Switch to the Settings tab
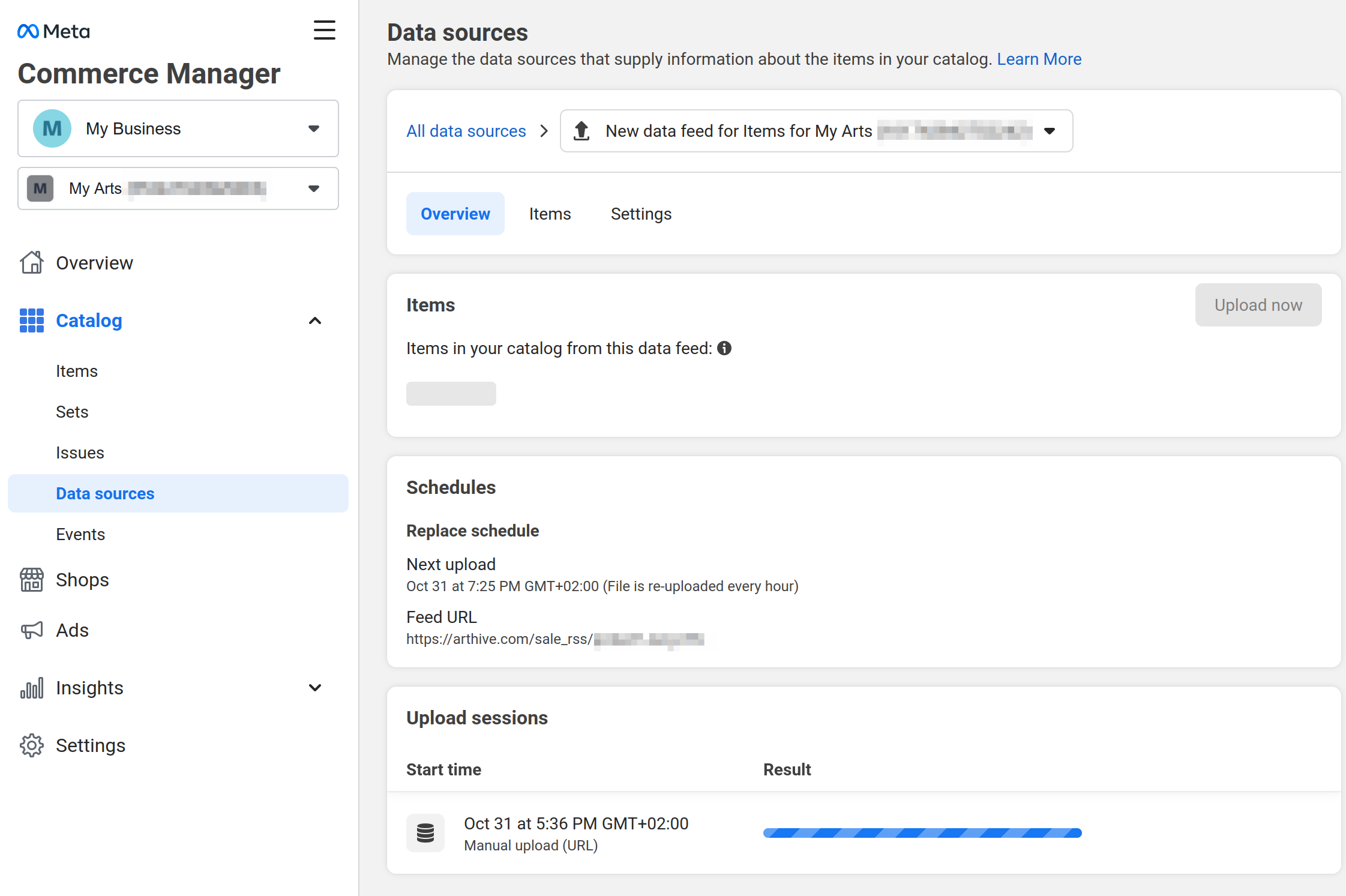The height and width of the screenshot is (896, 1346). click(x=641, y=214)
